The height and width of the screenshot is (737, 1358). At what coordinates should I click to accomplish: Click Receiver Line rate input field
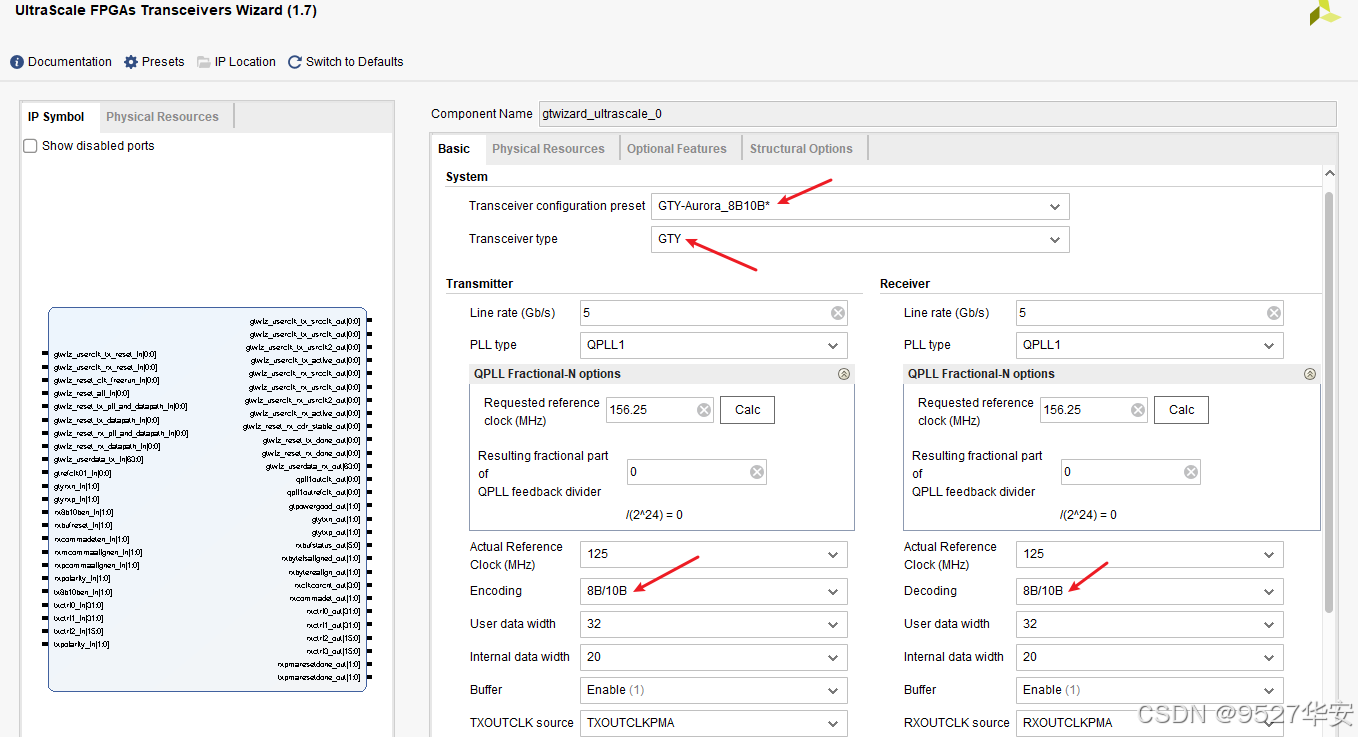(x=1150, y=313)
